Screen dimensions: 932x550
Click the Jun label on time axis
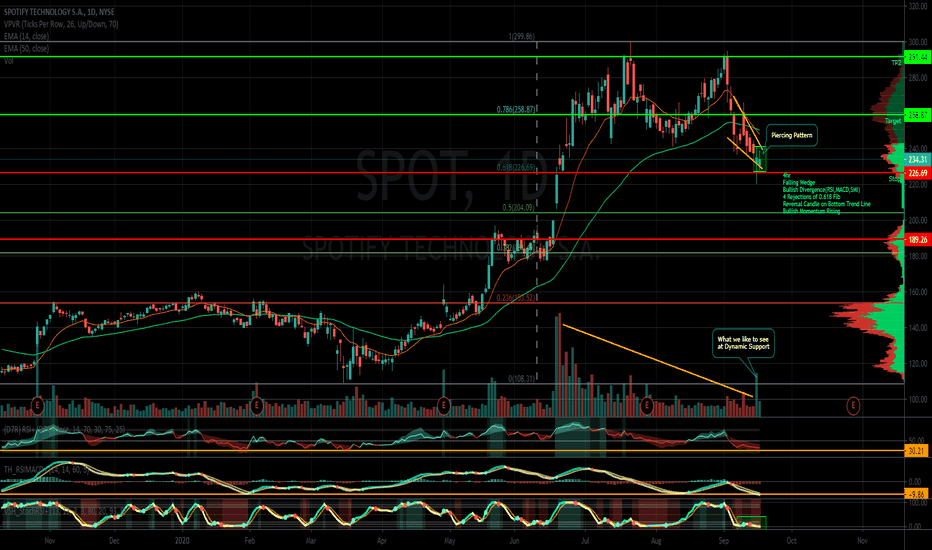[x=514, y=541]
